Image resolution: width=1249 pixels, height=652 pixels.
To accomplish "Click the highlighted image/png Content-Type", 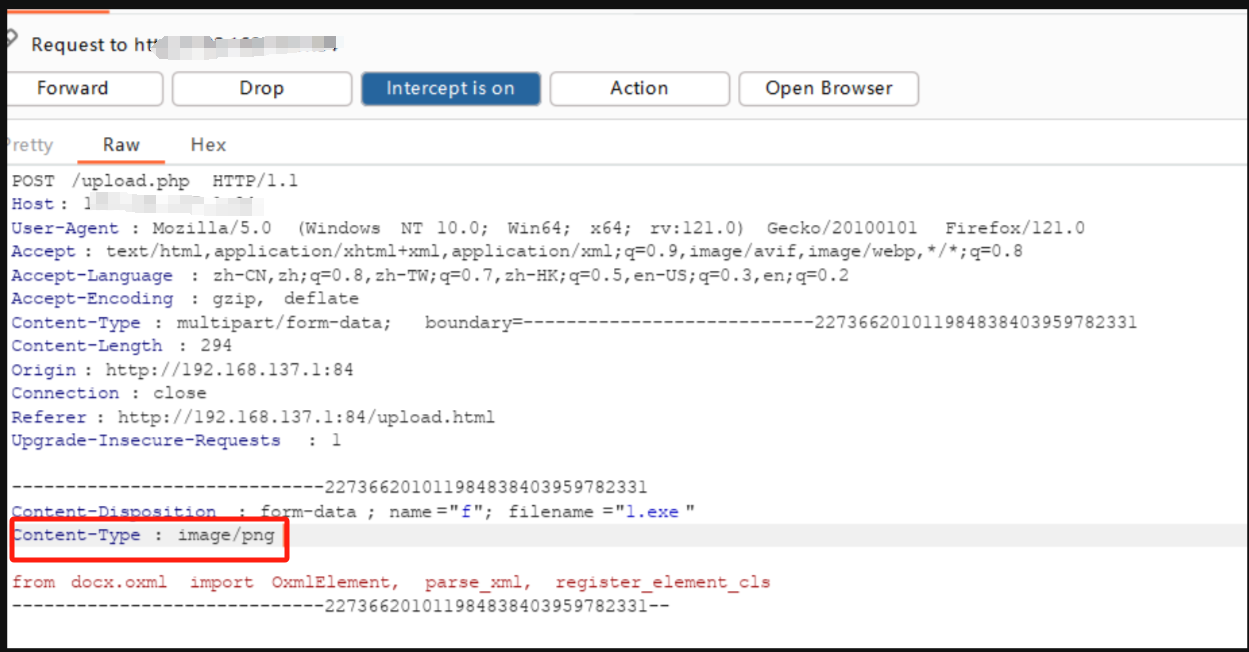I will pos(225,536).
